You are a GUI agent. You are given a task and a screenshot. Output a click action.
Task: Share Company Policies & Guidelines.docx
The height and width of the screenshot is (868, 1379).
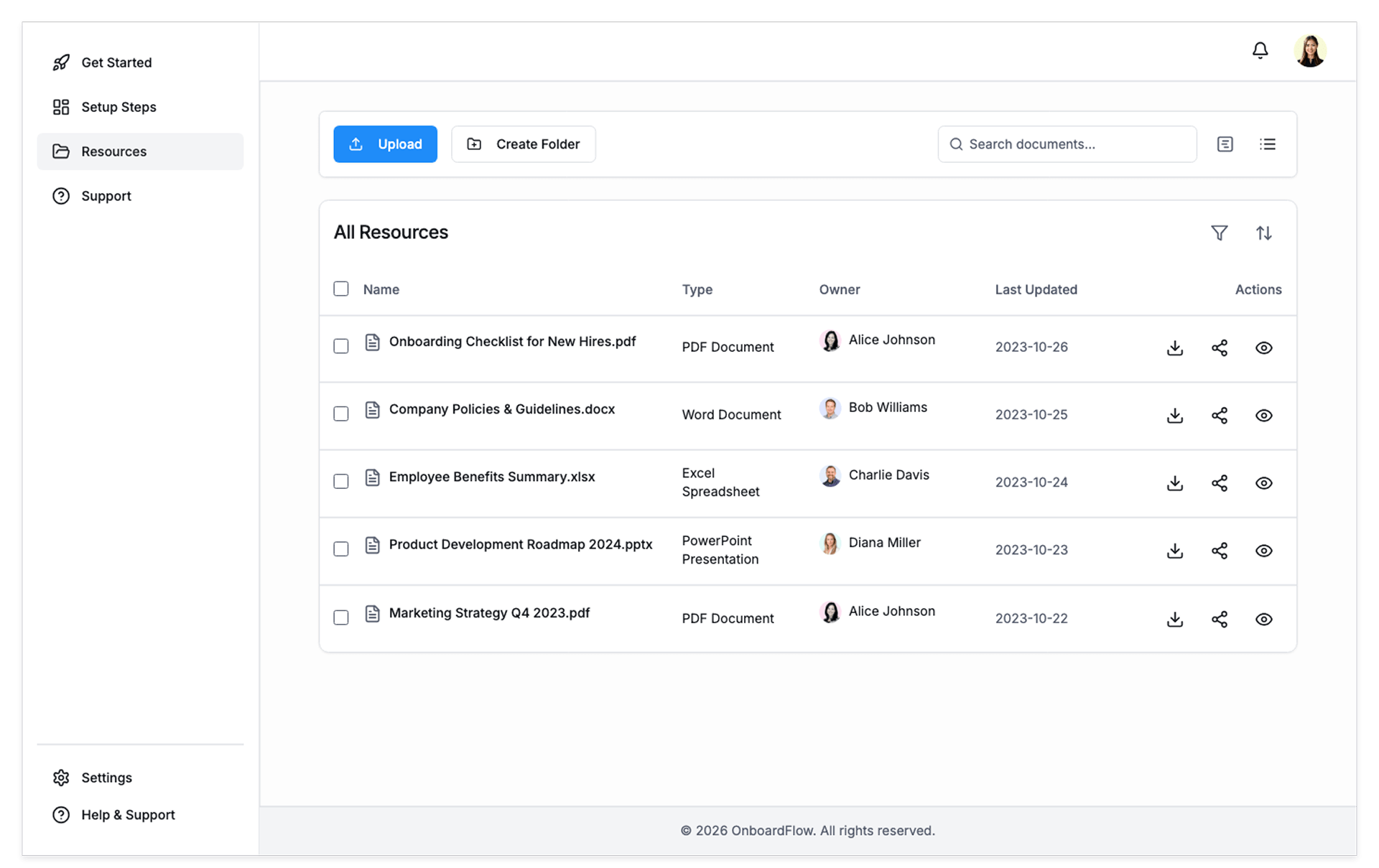click(x=1219, y=416)
